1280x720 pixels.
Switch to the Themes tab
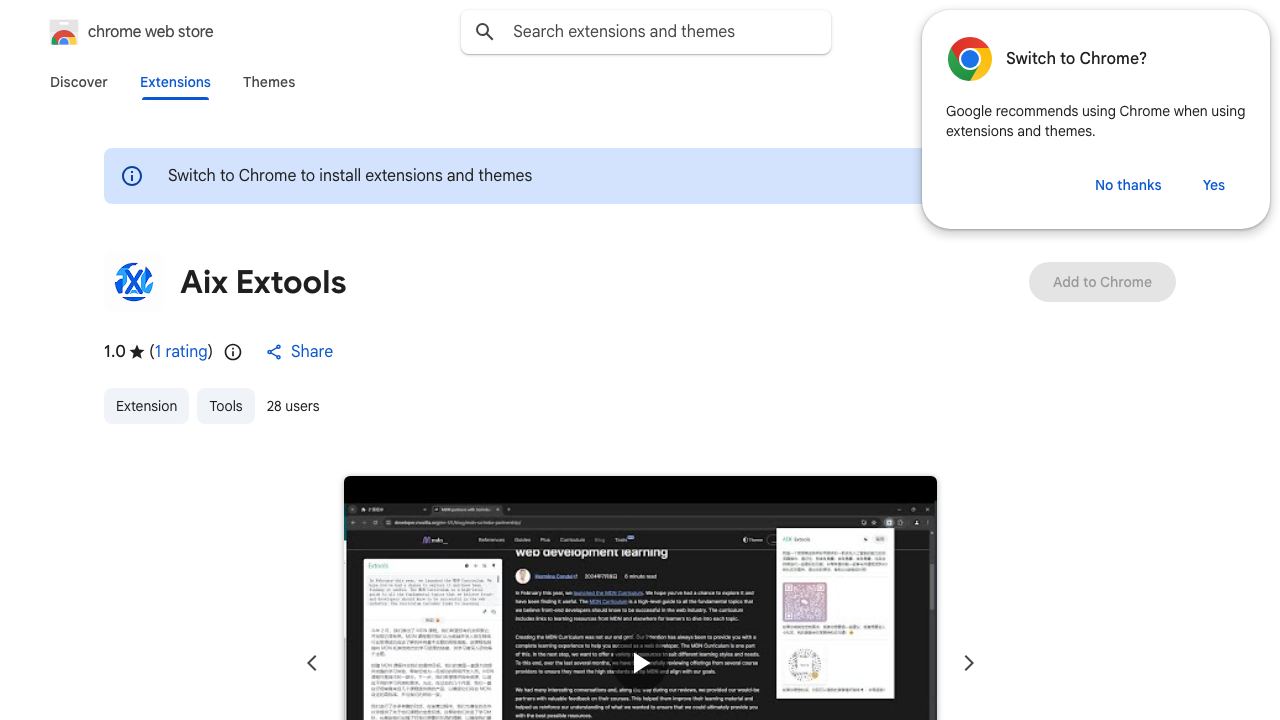(x=269, y=82)
